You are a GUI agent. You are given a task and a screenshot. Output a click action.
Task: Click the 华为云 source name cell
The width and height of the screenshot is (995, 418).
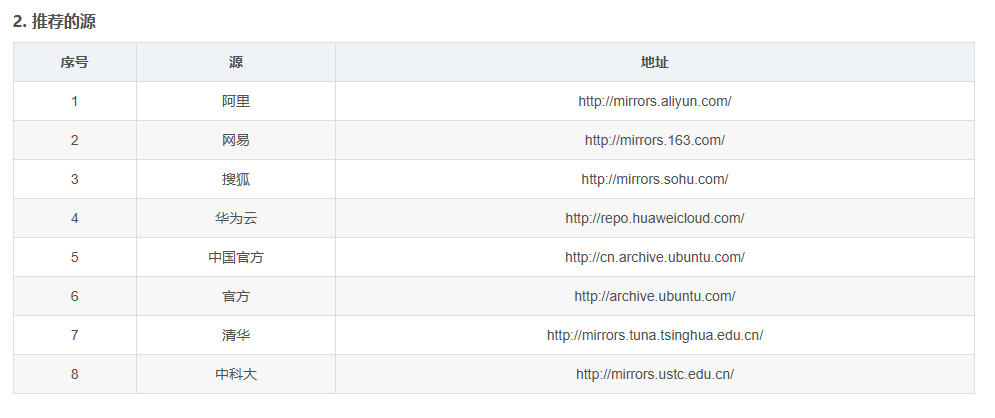(x=236, y=218)
